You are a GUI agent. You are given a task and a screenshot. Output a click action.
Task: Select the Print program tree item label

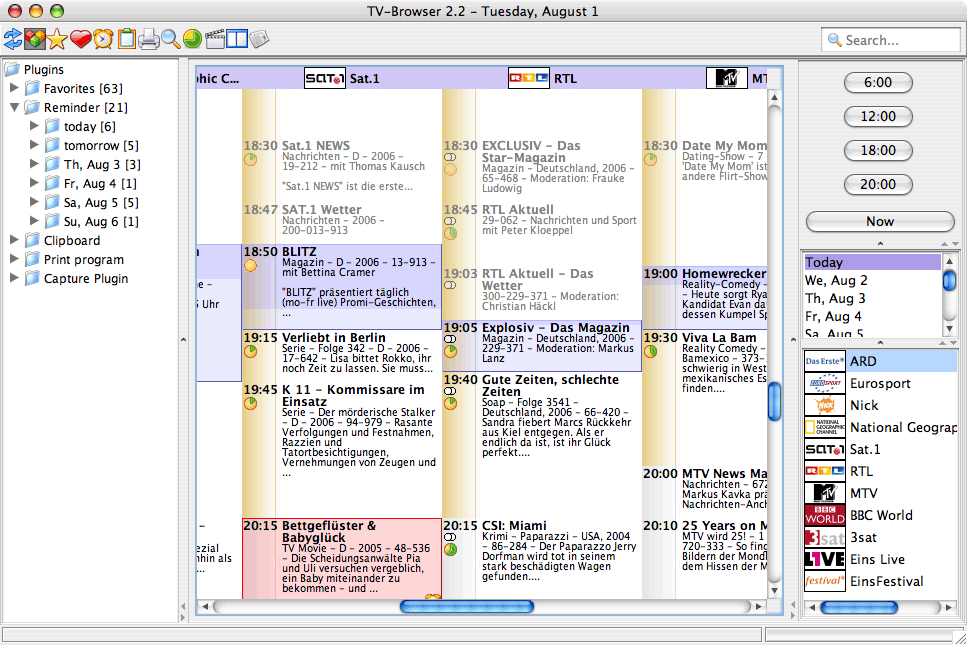[84, 260]
